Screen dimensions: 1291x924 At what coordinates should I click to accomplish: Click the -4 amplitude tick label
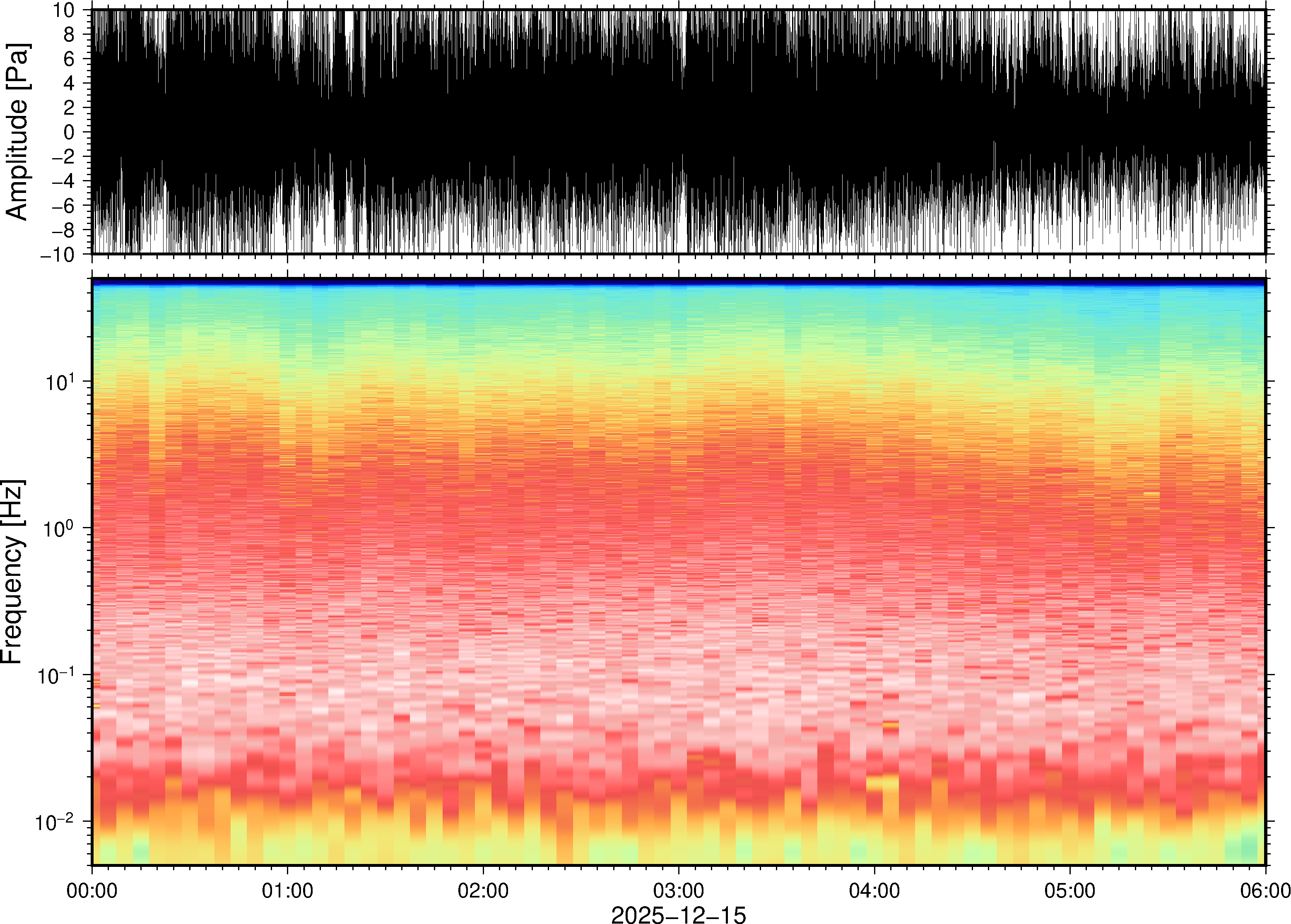pos(63,181)
